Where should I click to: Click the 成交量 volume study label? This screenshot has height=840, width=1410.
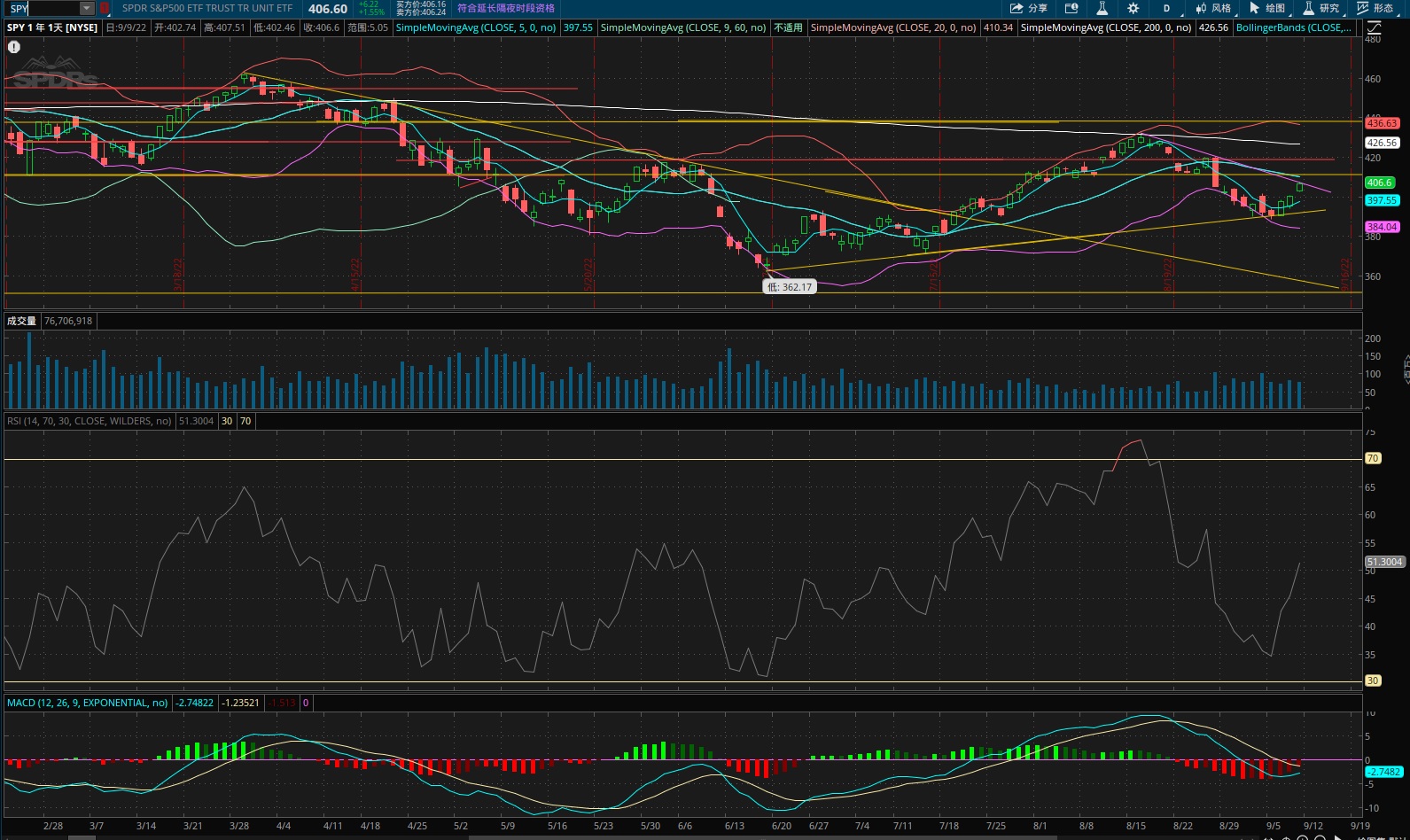coord(22,321)
